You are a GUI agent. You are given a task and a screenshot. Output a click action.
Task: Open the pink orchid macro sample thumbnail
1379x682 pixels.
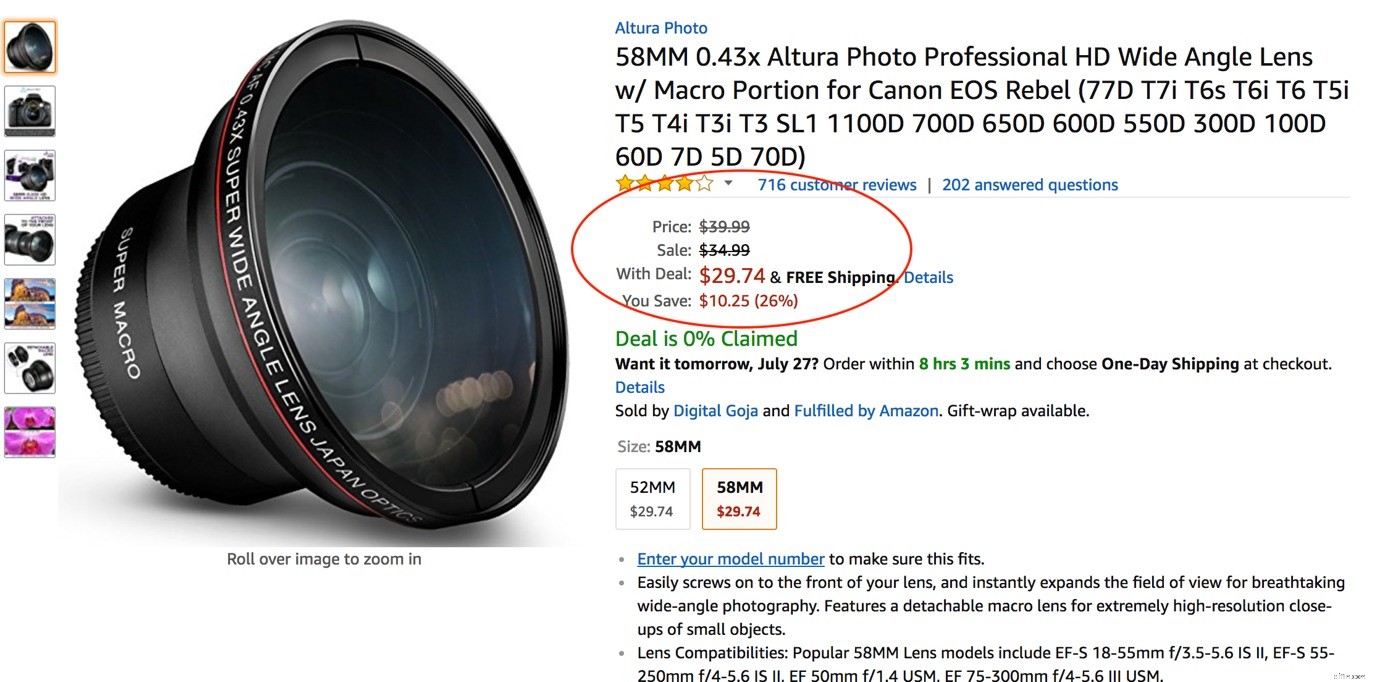(x=30, y=432)
